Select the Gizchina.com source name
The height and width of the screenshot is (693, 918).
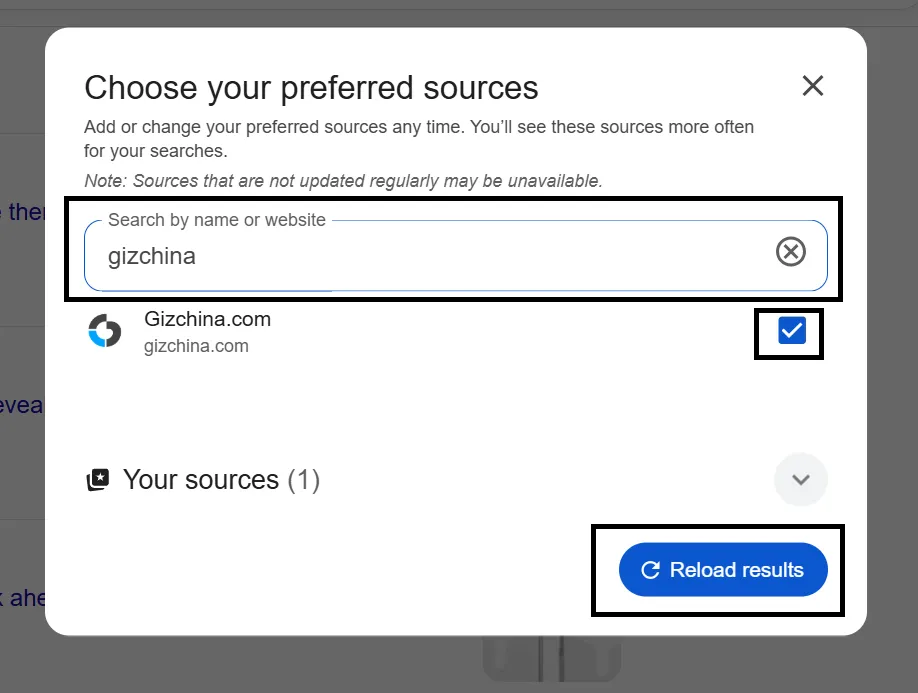tap(207, 320)
